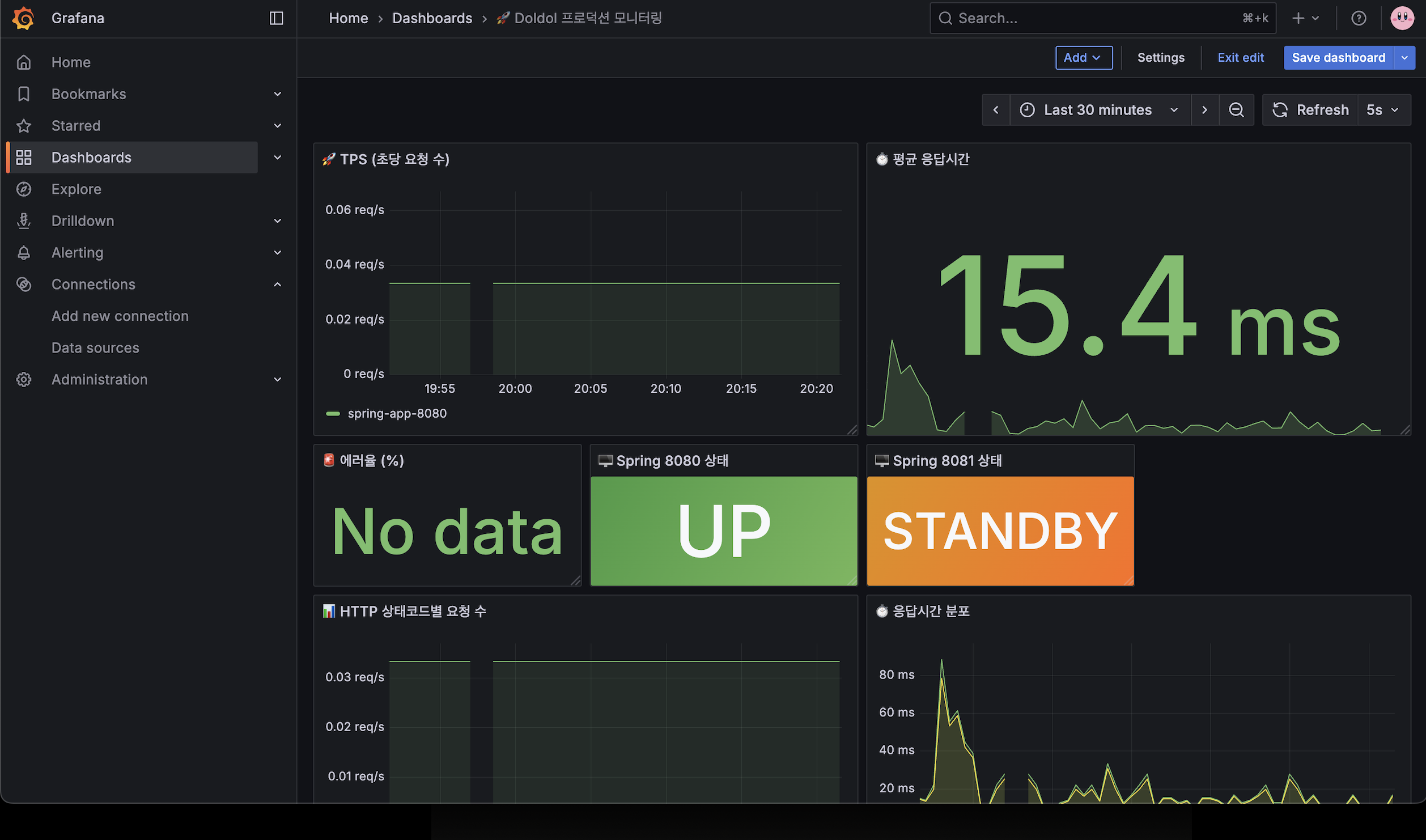
Task: Open the Add dropdown button
Action: click(x=1083, y=58)
